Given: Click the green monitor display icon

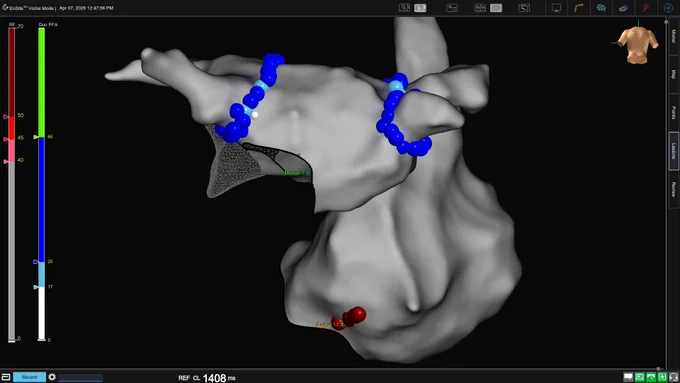Looking at the screenshot, I should click(556, 8).
